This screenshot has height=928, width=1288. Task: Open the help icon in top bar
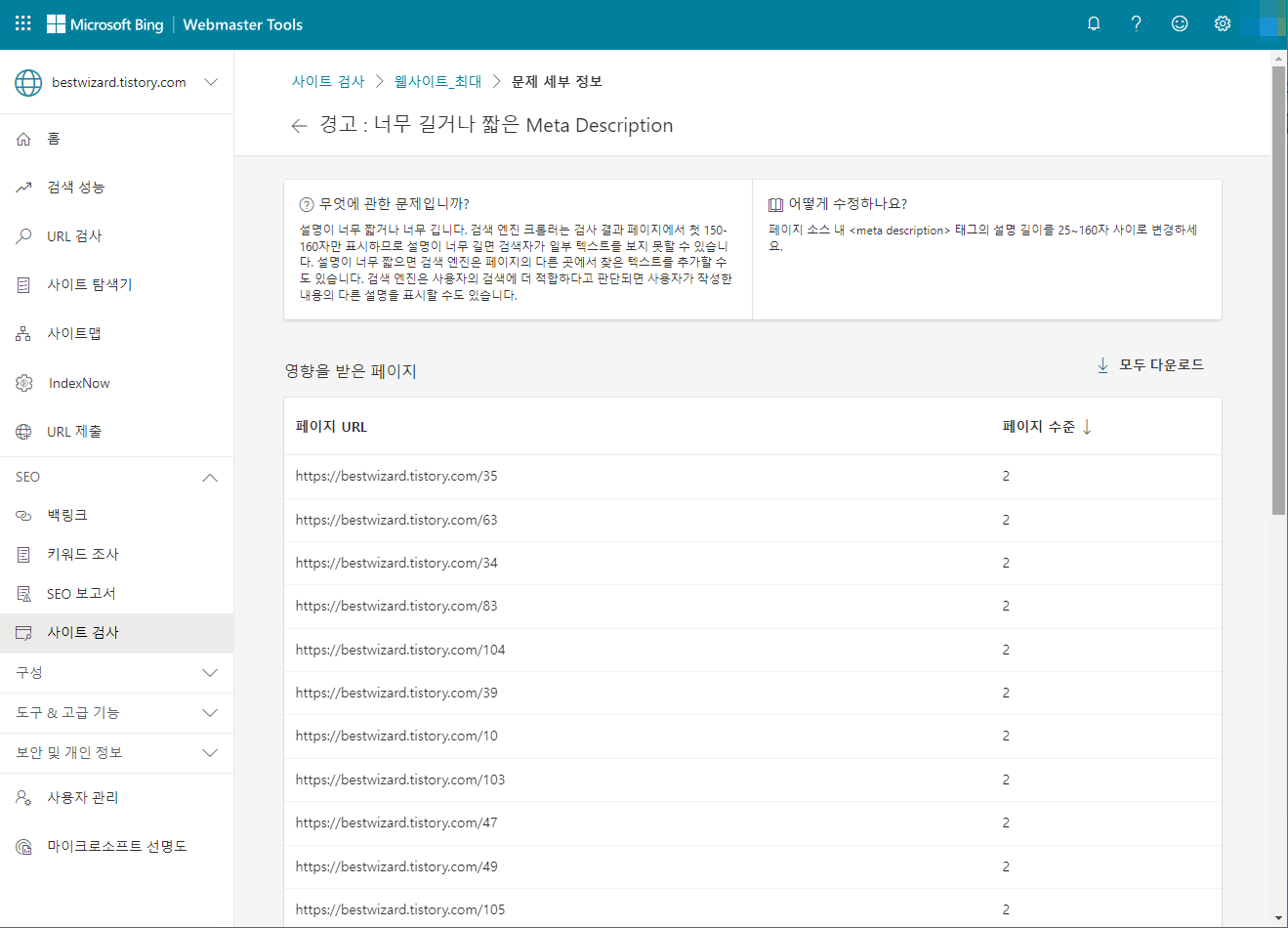(1136, 22)
